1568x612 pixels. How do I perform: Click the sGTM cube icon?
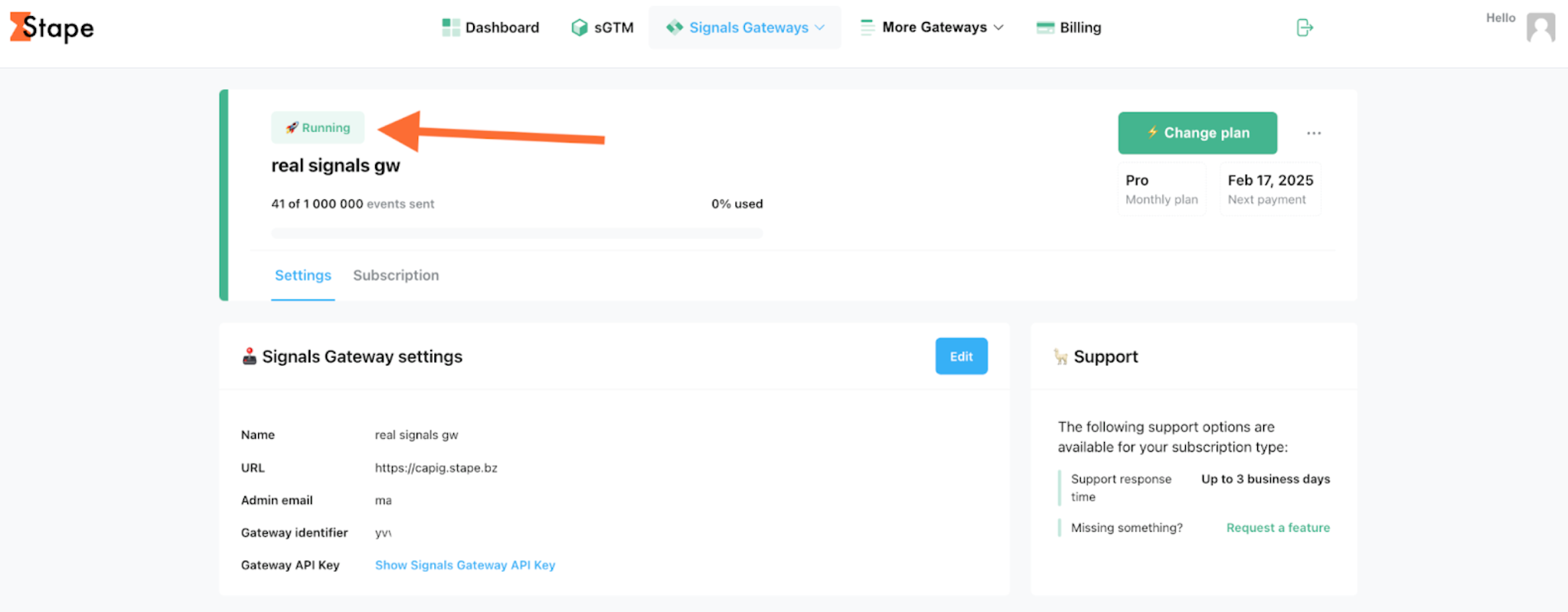coord(580,28)
